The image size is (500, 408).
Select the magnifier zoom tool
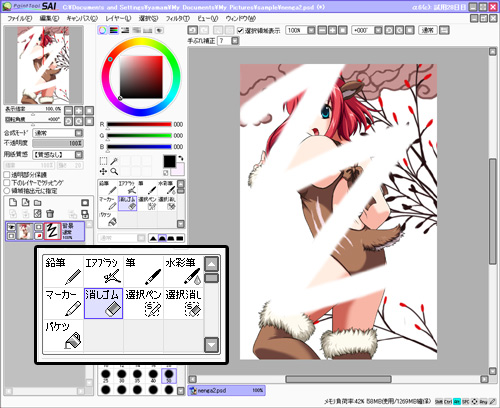click(x=114, y=172)
